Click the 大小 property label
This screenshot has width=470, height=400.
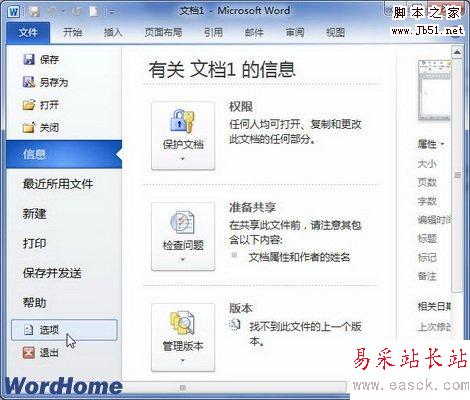tap(427, 164)
